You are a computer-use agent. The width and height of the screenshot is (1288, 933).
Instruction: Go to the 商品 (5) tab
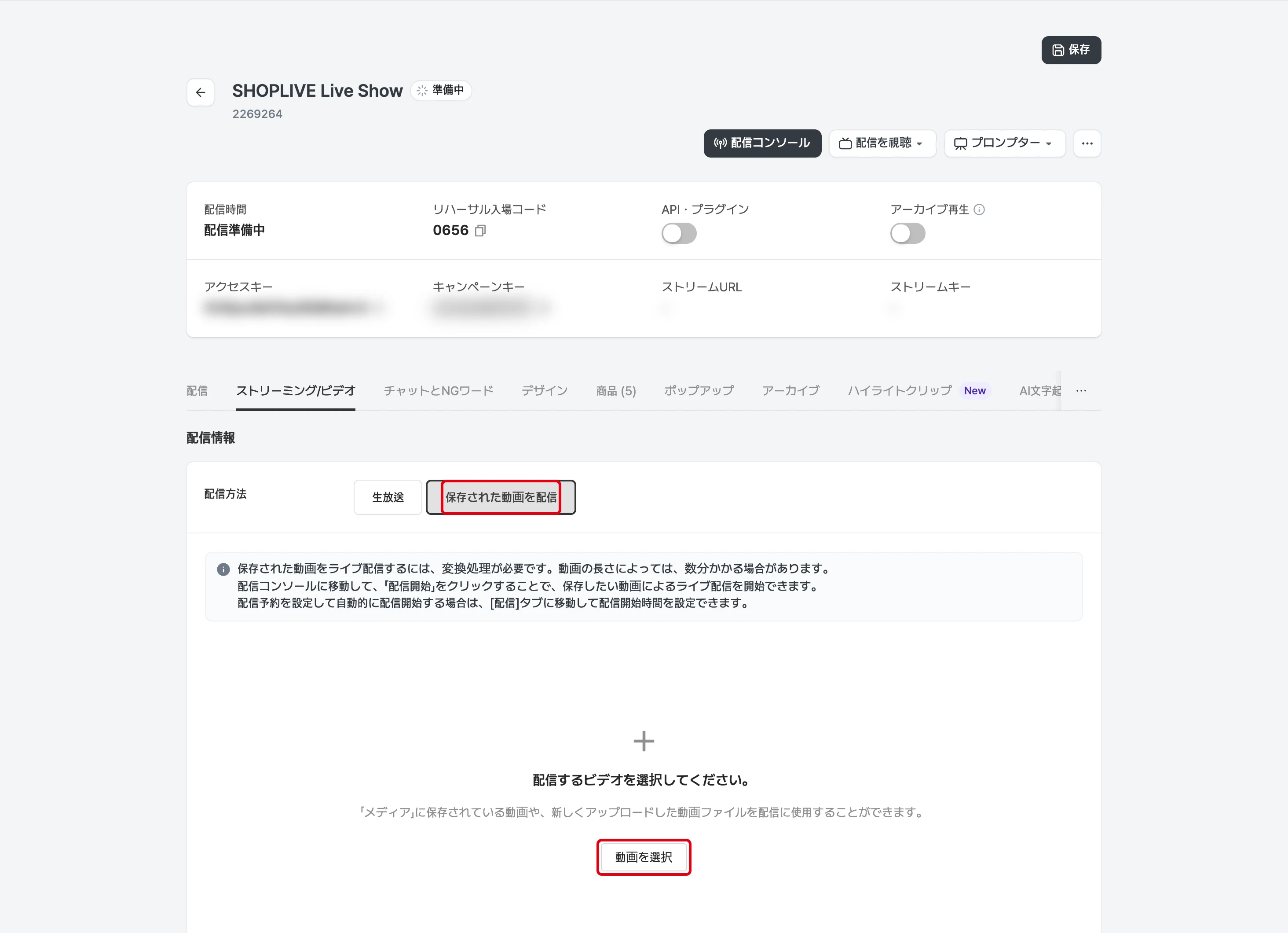click(616, 391)
